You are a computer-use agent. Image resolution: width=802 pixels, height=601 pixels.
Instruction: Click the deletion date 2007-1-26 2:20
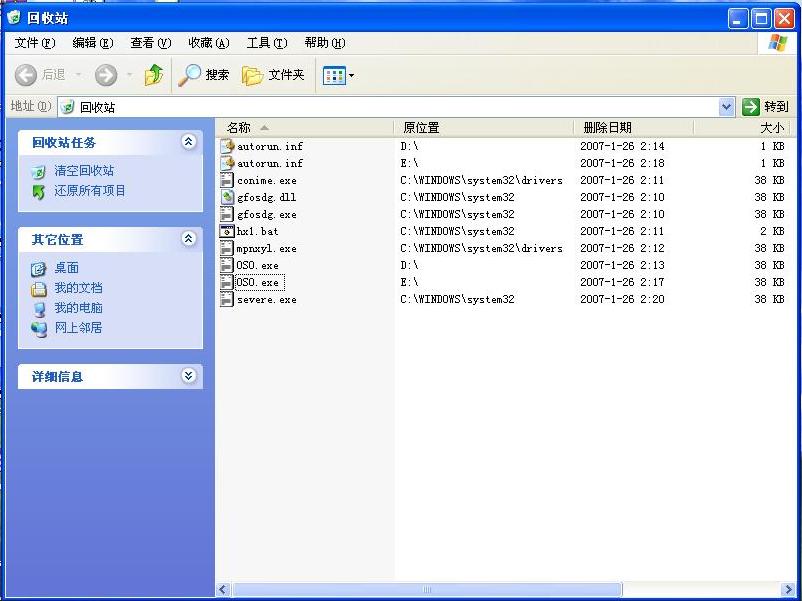tap(622, 299)
